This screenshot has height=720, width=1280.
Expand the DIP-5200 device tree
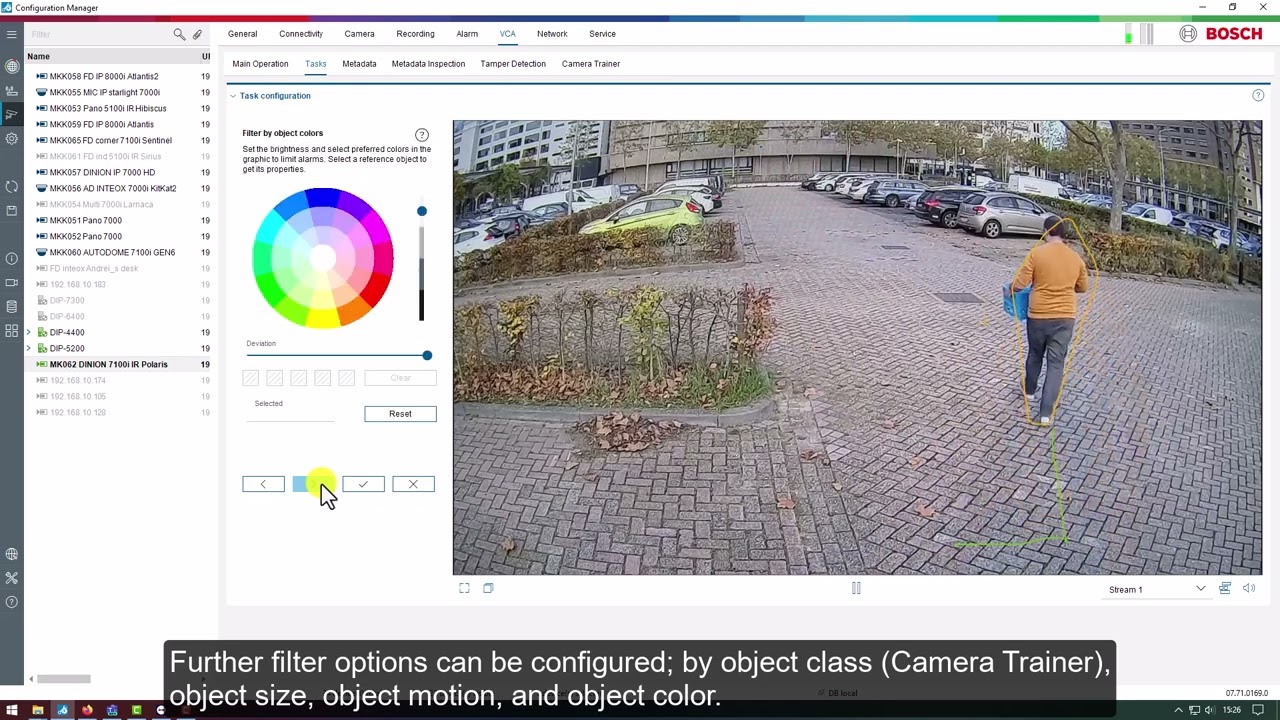pos(29,348)
